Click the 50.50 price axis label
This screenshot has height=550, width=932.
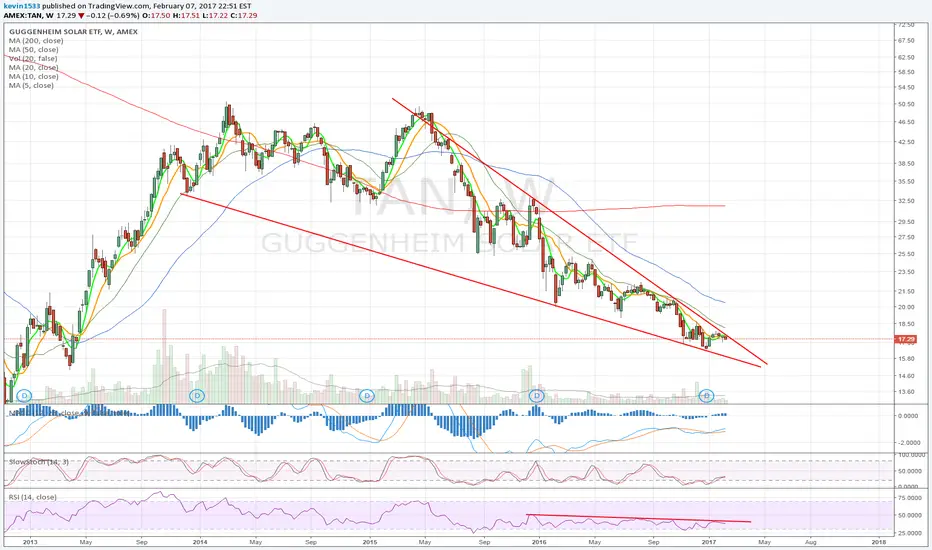click(906, 104)
